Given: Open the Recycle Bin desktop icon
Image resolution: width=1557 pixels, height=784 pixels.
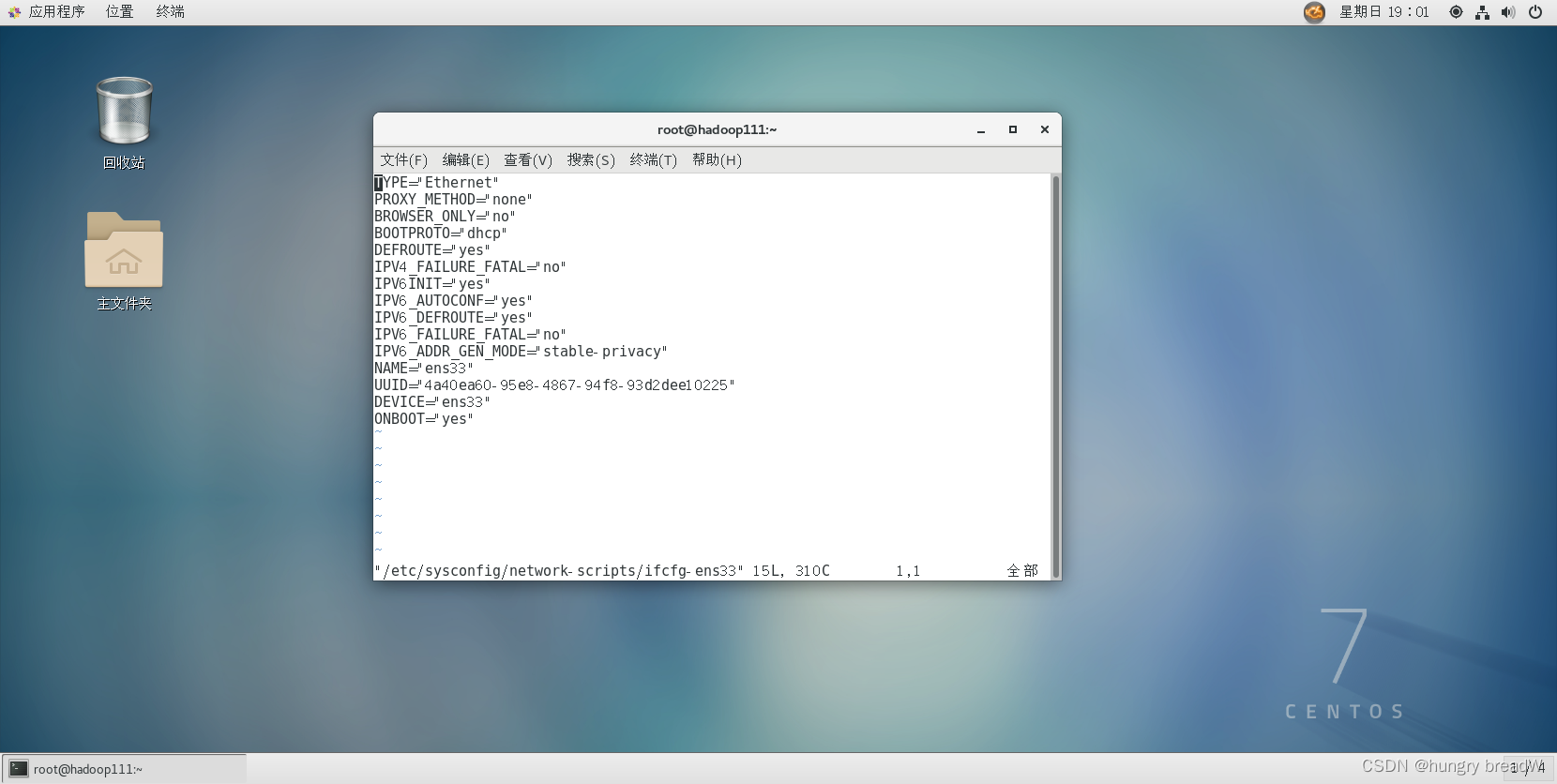Looking at the screenshot, I should click(124, 112).
